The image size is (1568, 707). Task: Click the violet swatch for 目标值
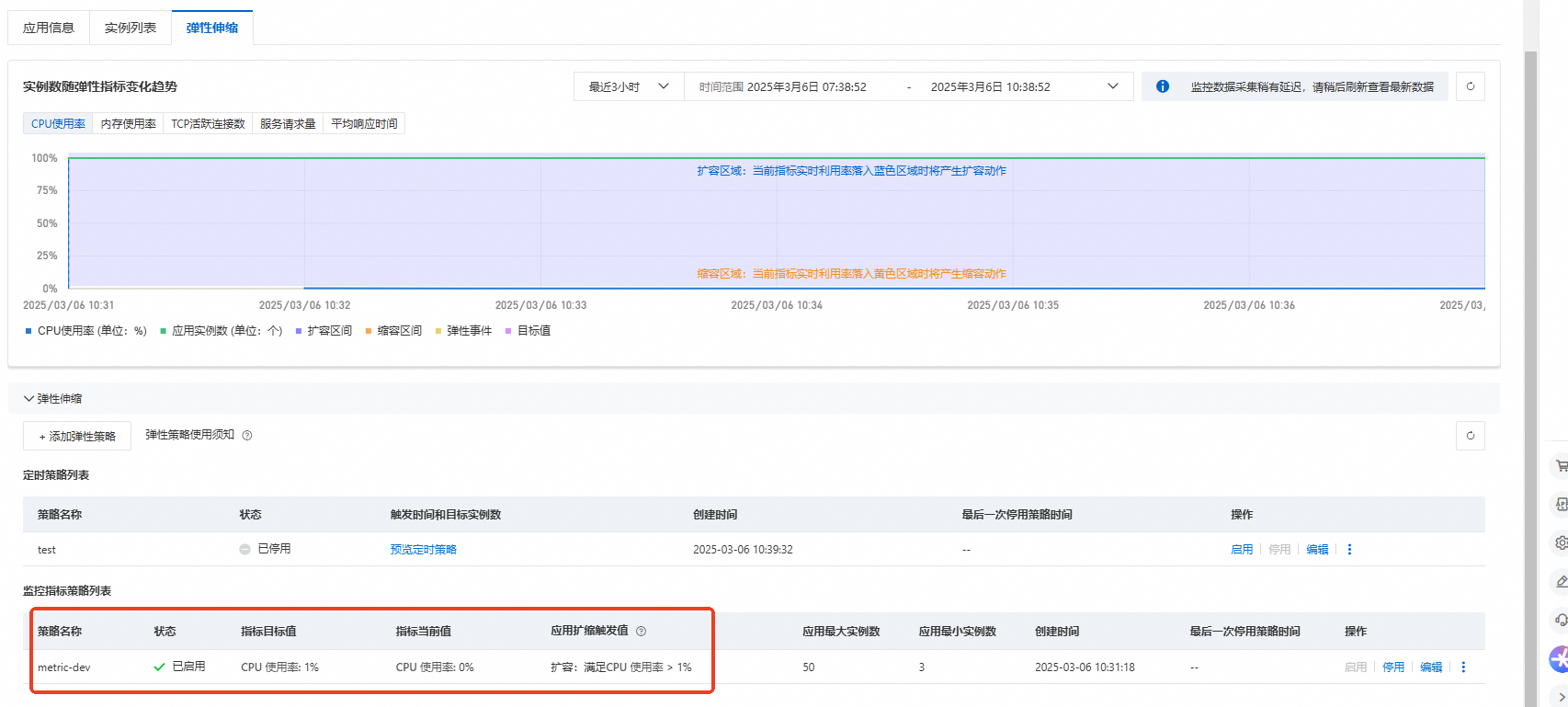click(x=508, y=331)
